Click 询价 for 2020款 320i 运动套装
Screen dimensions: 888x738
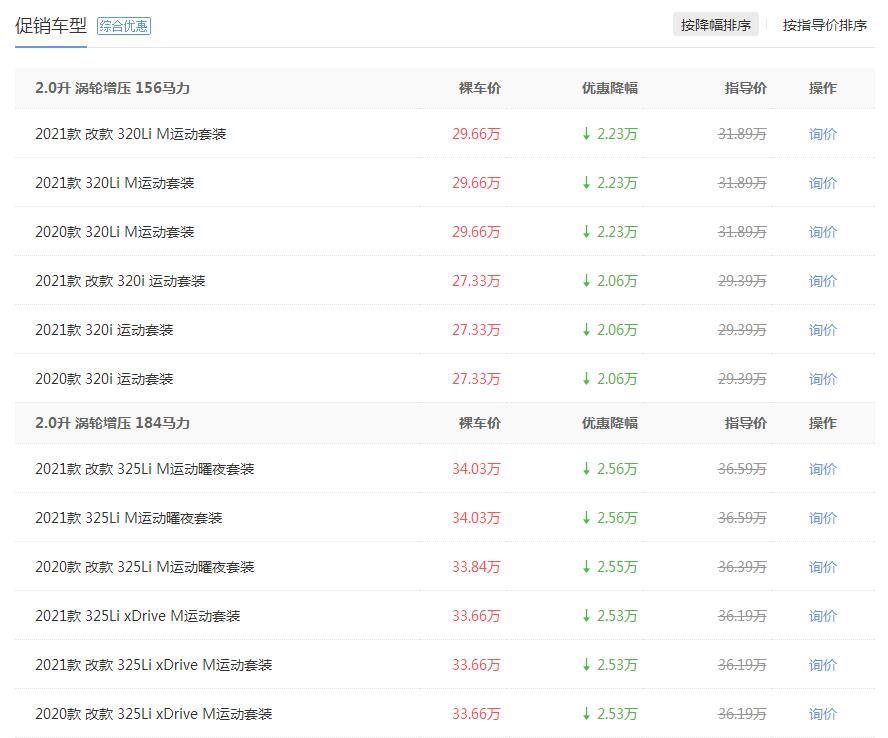[822, 379]
